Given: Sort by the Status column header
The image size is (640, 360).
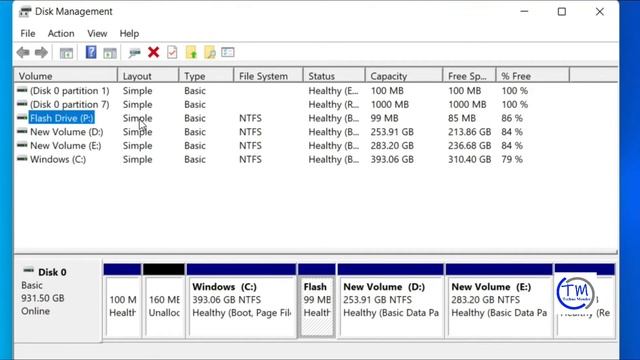Looking at the screenshot, I should pos(334,76).
